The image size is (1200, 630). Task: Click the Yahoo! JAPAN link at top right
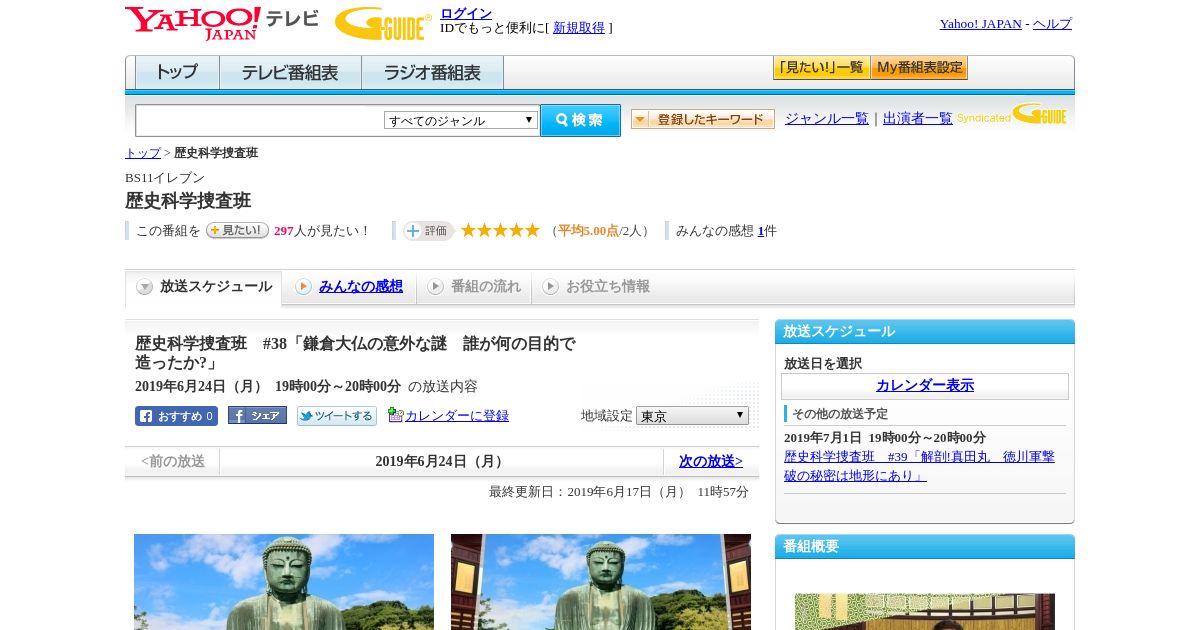click(x=981, y=24)
